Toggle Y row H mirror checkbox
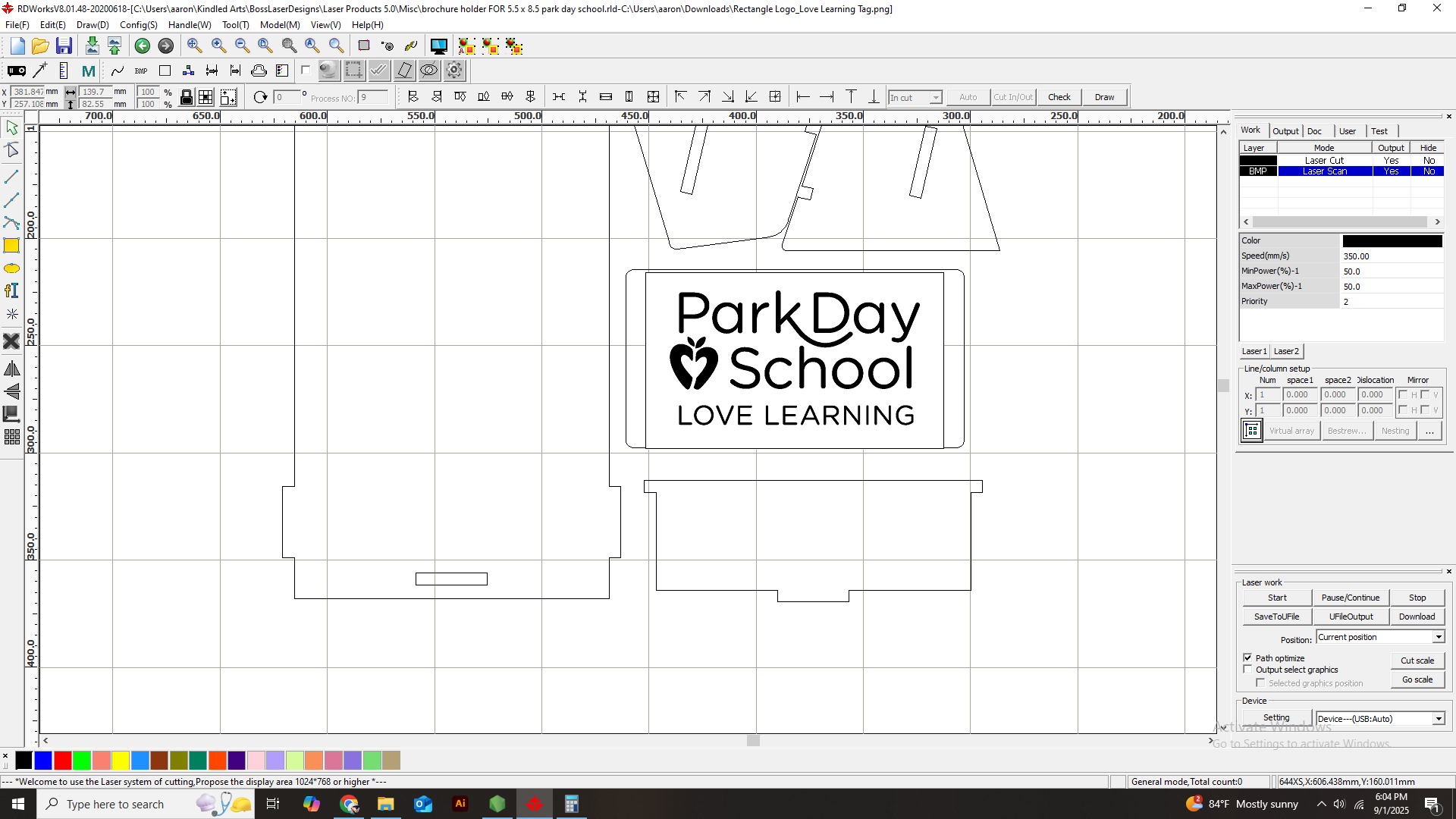Image resolution: width=1456 pixels, height=819 pixels. click(x=1403, y=410)
